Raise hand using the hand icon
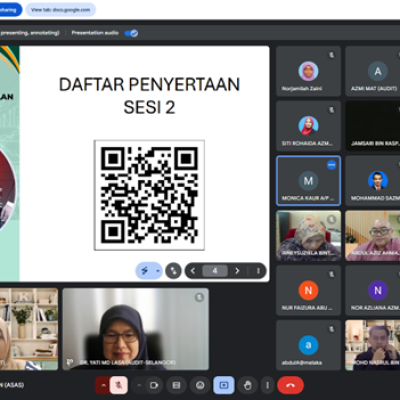This screenshot has height=400, width=400. point(247,385)
